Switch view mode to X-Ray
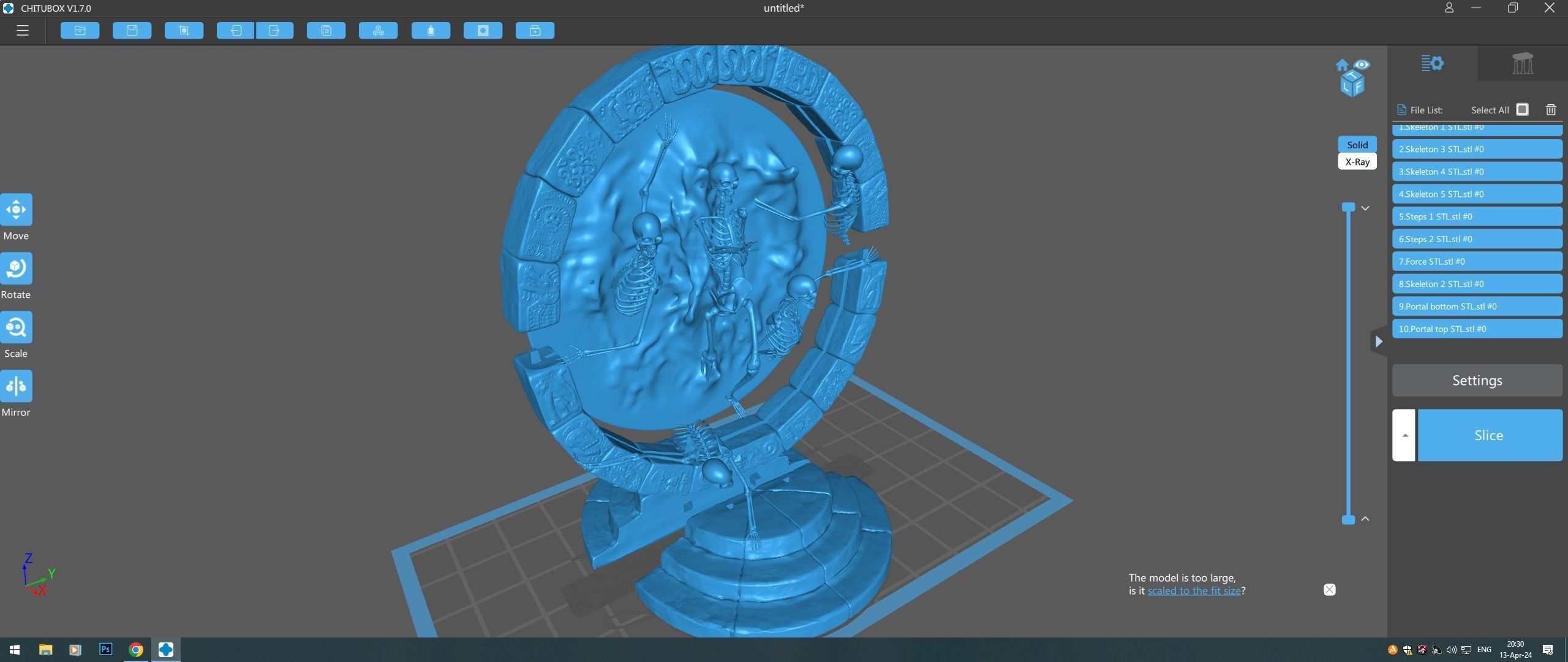 point(1357,162)
